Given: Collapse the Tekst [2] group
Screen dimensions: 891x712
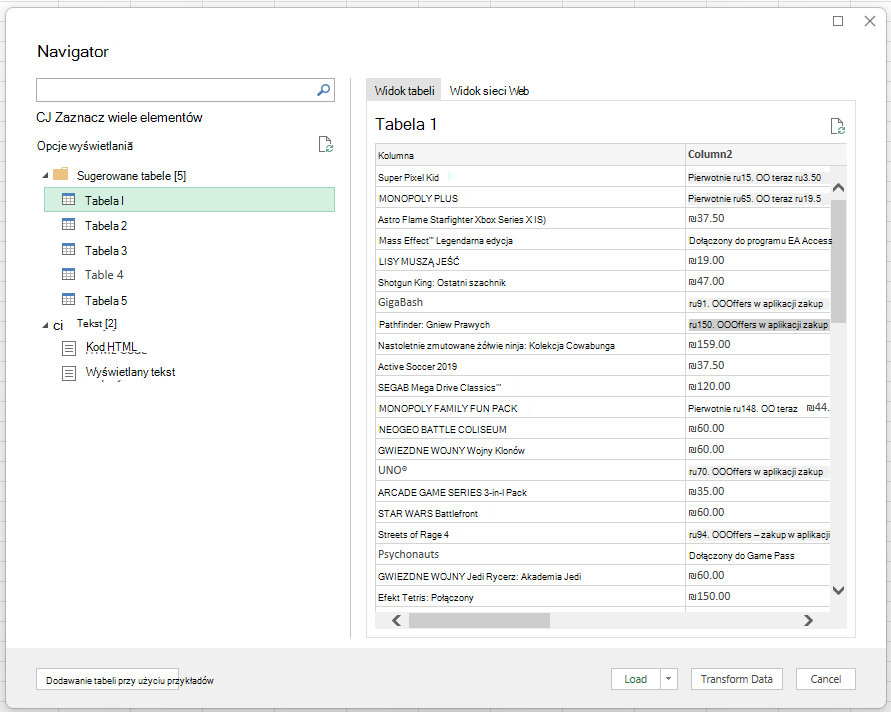Looking at the screenshot, I should coord(45,325).
